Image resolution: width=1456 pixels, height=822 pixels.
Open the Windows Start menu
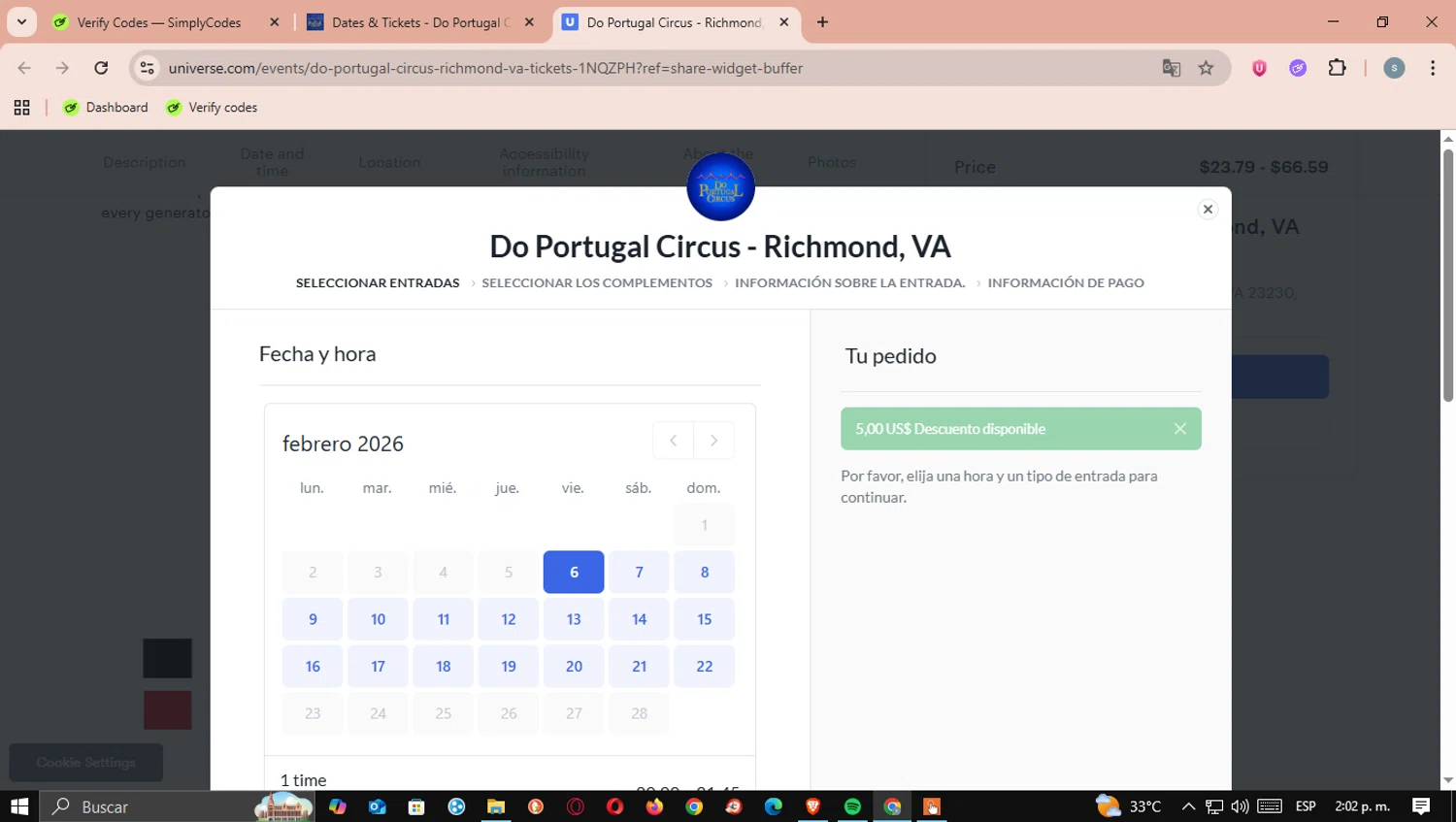(19, 806)
